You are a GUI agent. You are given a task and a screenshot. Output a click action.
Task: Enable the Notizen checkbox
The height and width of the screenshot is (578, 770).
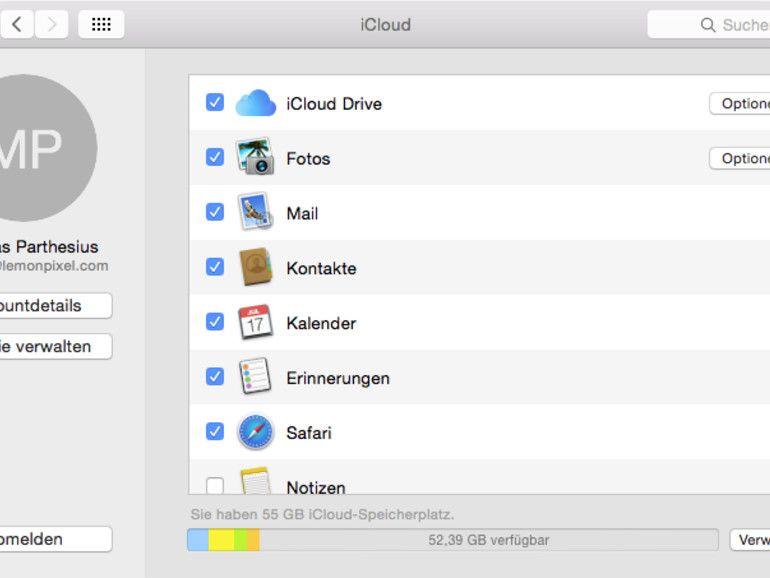point(215,486)
